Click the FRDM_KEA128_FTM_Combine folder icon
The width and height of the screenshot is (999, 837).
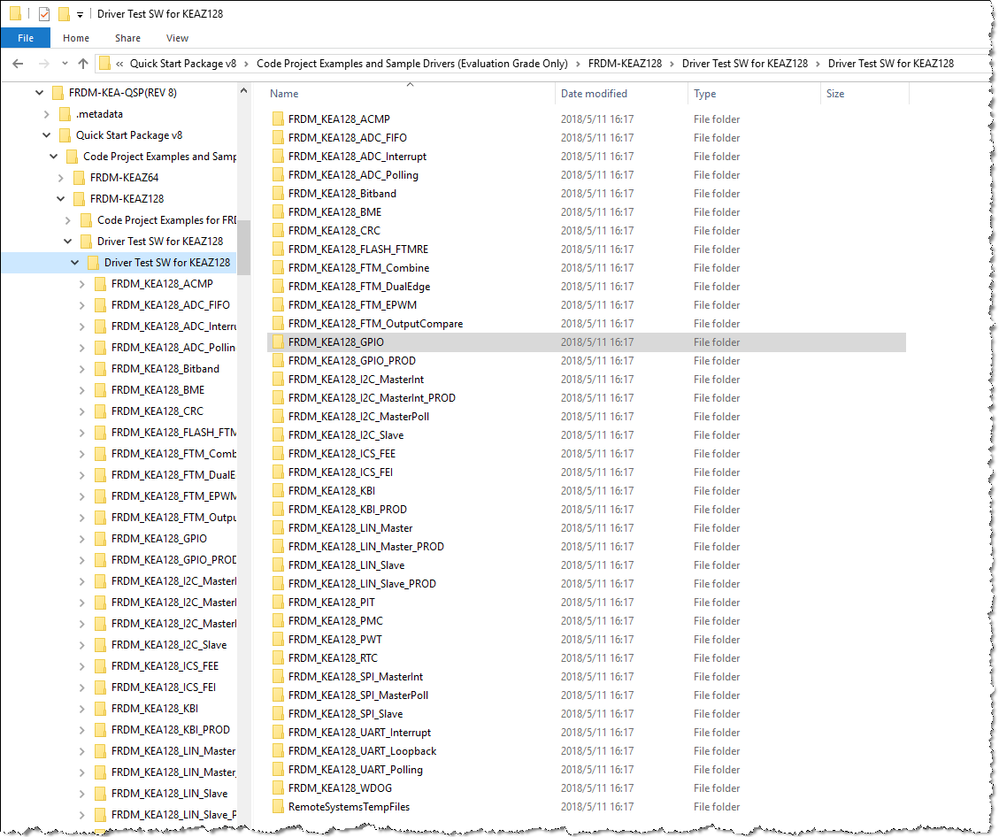[x=278, y=268]
